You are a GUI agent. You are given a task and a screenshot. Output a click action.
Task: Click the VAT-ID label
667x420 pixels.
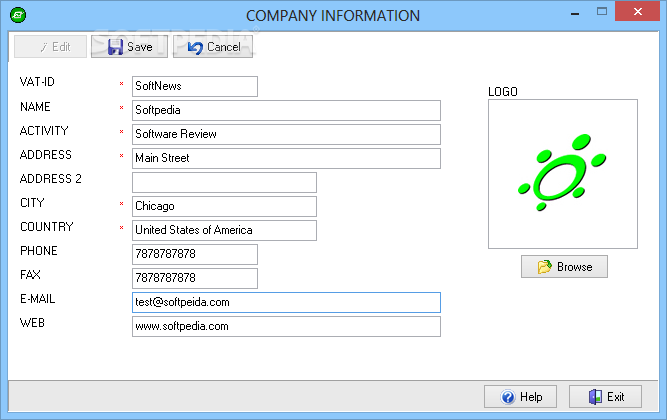pos(37,82)
